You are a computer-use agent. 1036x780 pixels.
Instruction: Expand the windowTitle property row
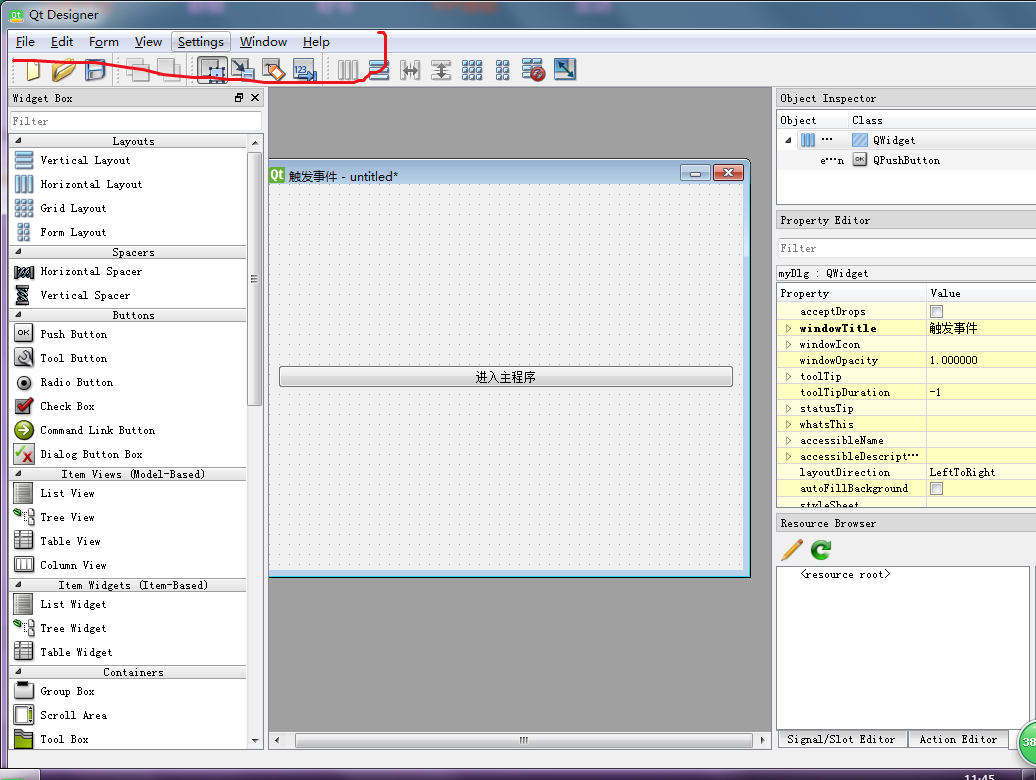(x=788, y=328)
